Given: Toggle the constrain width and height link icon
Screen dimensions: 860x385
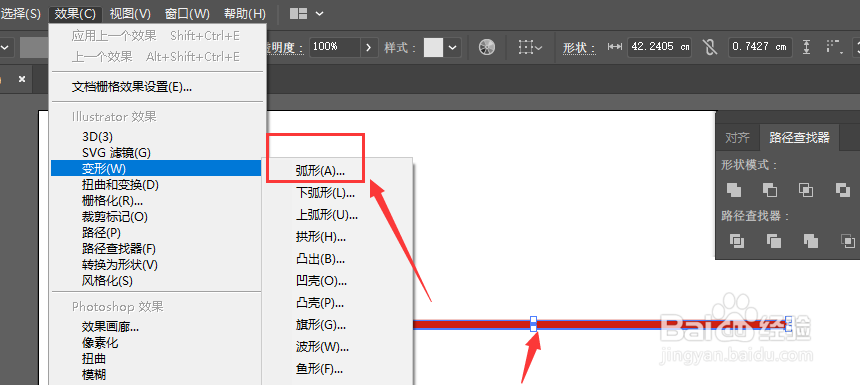Looking at the screenshot, I should (710, 47).
